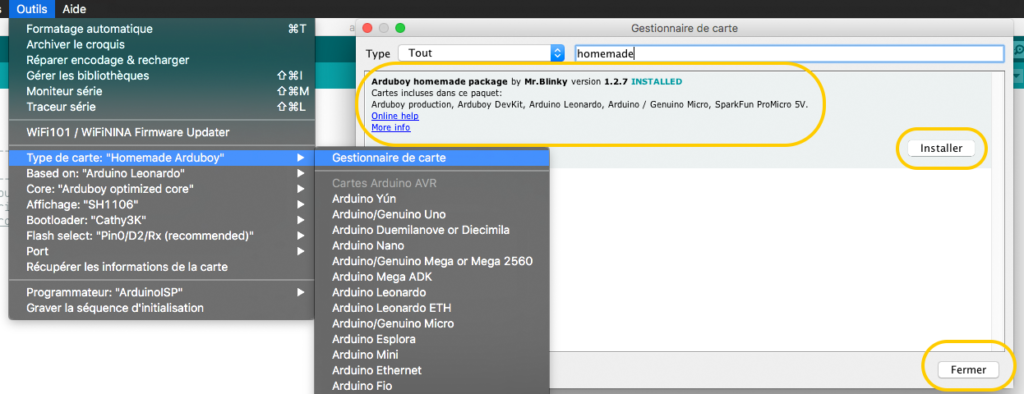The width and height of the screenshot is (1024, 394).
Task: Open the Aide menu
Action: 74,9
